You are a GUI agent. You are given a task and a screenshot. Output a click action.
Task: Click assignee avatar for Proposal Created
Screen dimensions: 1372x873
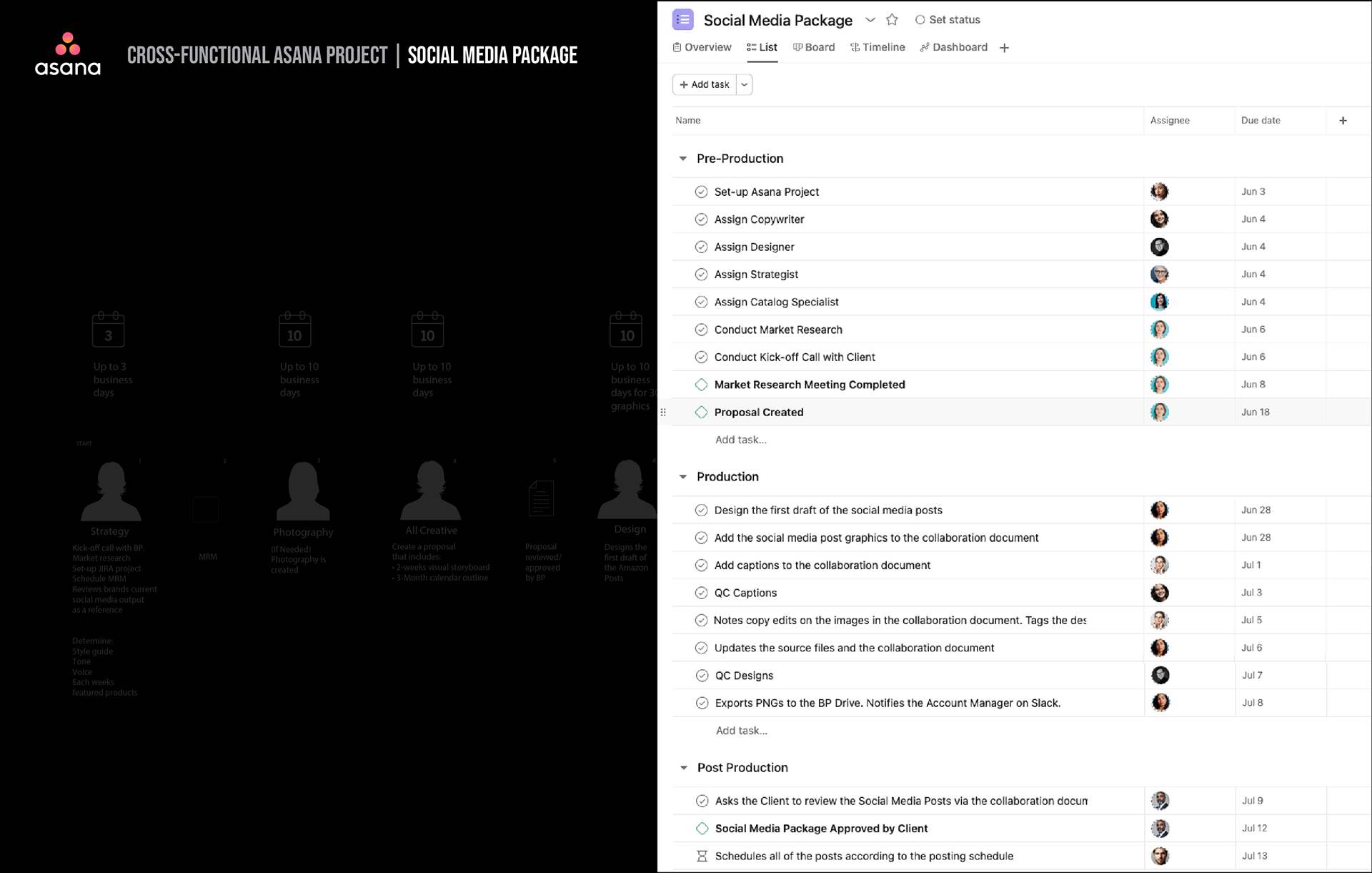click(x=1159, y=412)
